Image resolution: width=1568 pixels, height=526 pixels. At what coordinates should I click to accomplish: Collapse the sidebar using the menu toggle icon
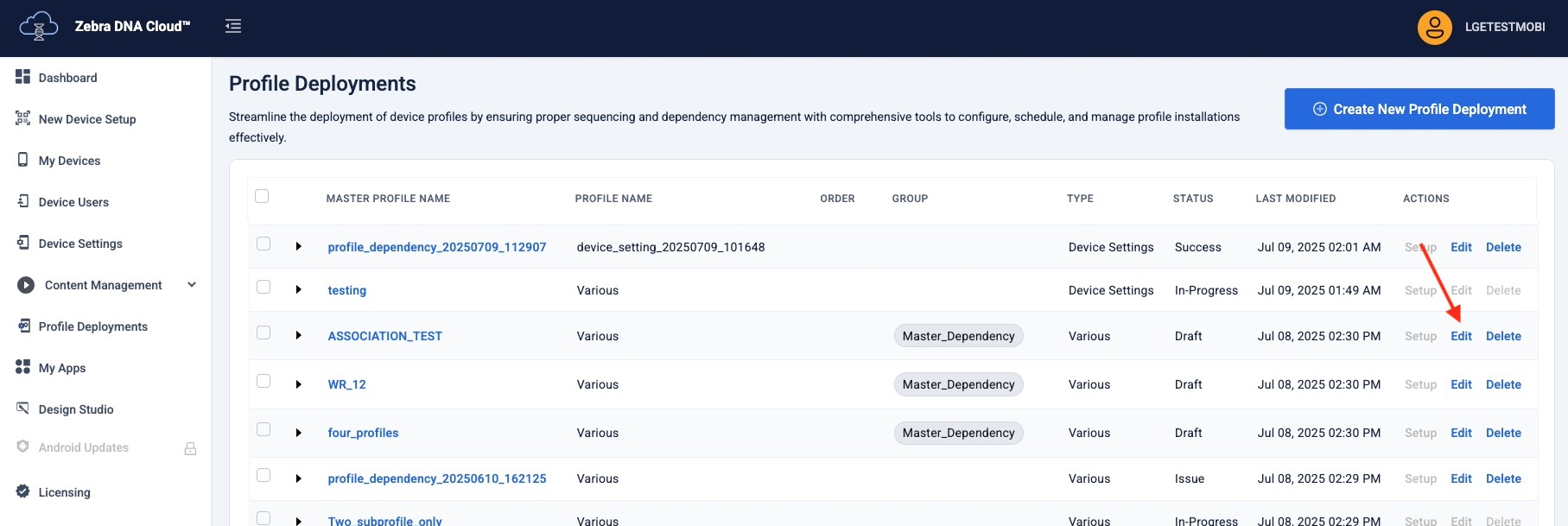click(233, 27)
